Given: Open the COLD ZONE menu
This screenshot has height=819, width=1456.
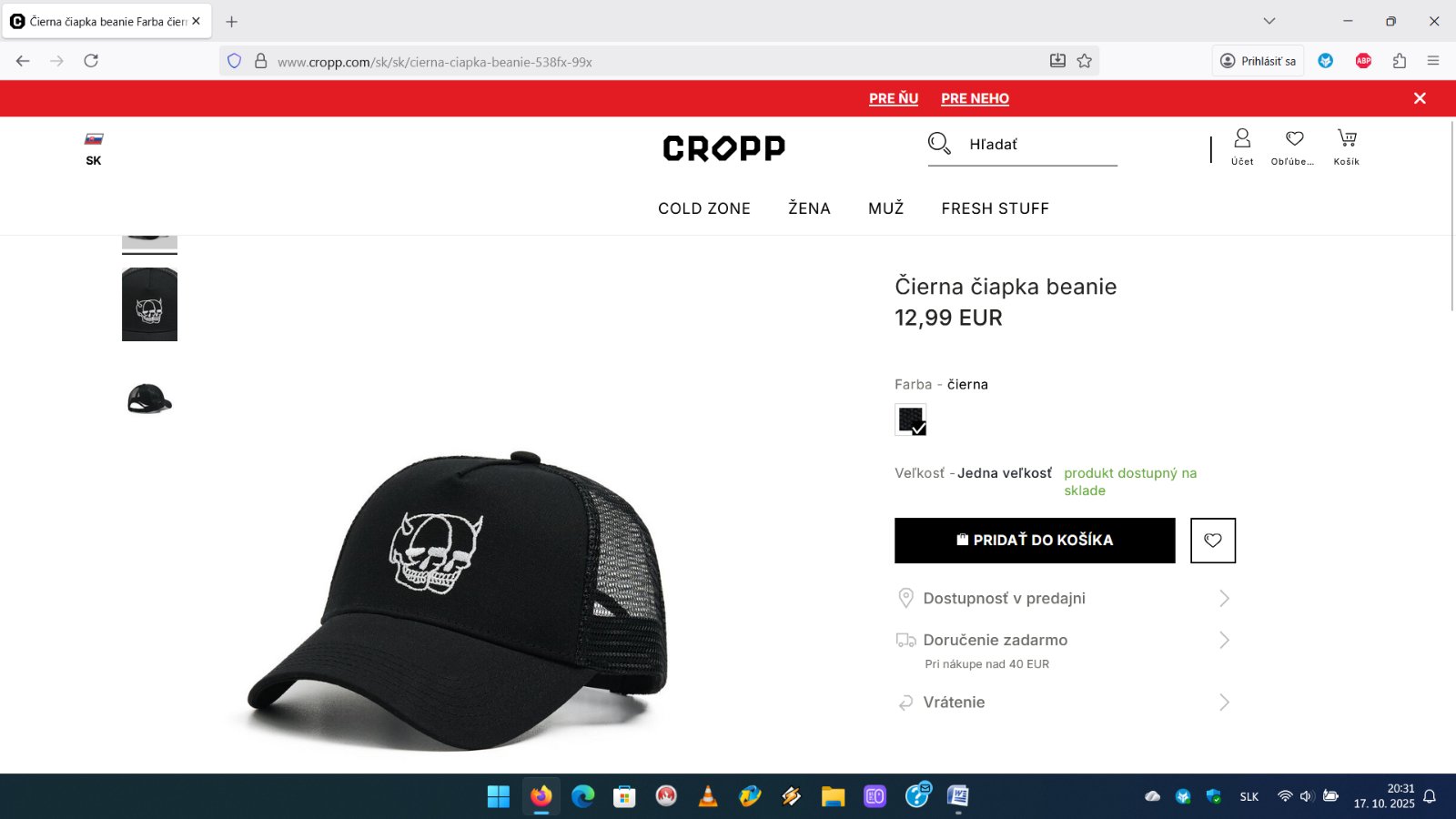Looking at the screenshot, I should tap(704, 208).
